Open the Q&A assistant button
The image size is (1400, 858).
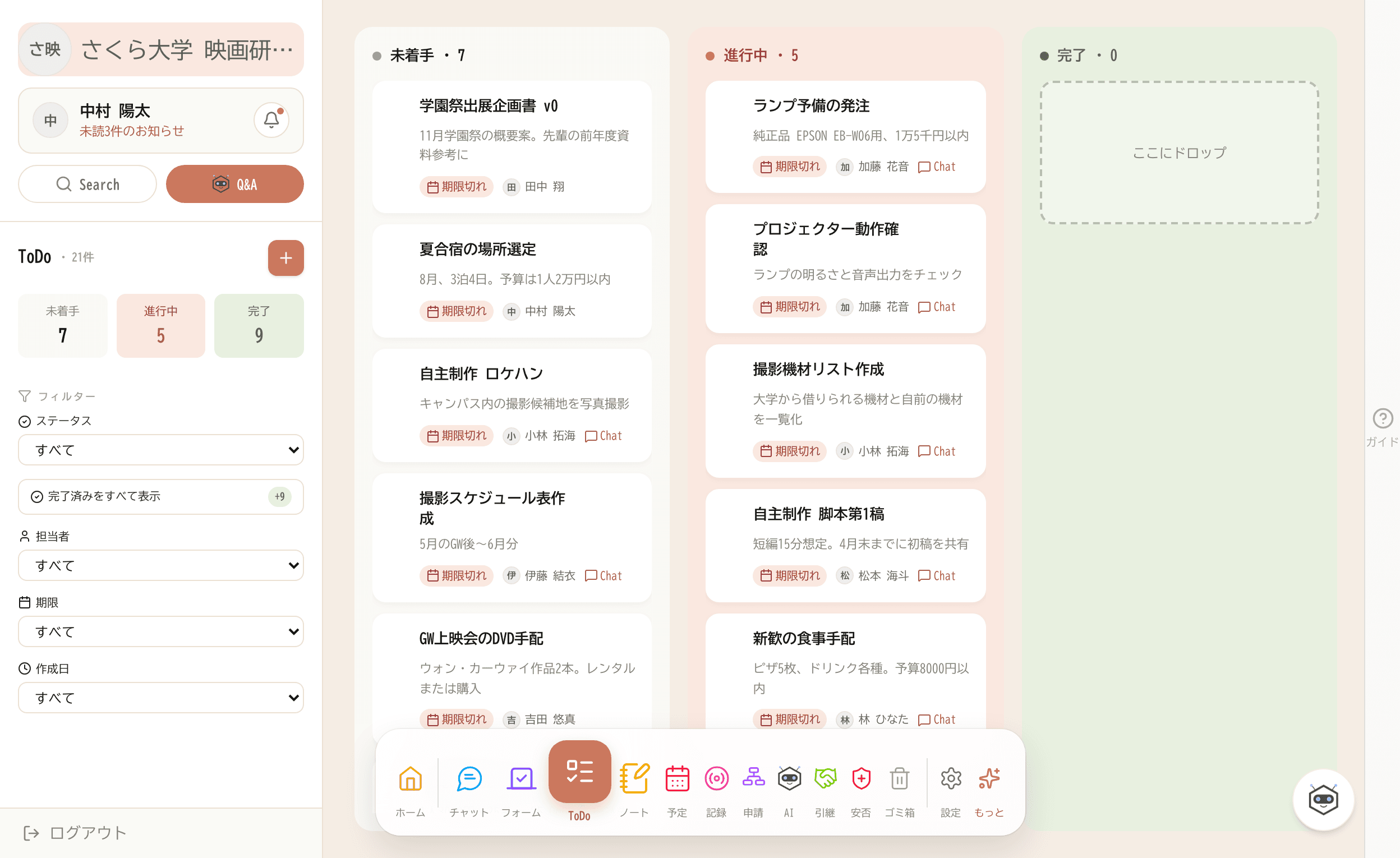(234, 184)
